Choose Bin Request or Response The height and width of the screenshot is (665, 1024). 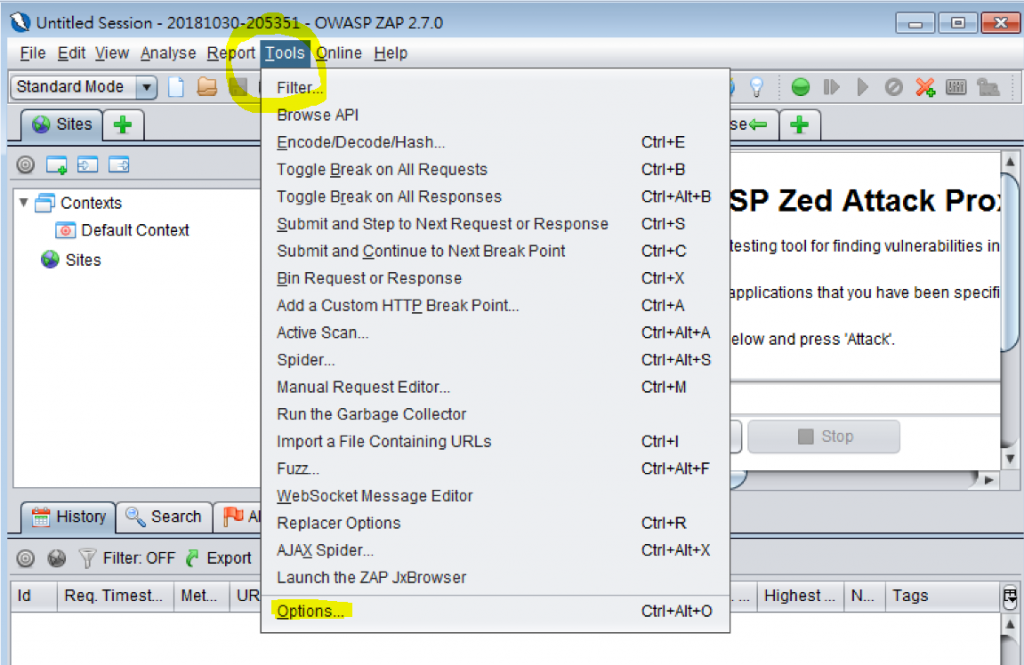click(495, 278)
